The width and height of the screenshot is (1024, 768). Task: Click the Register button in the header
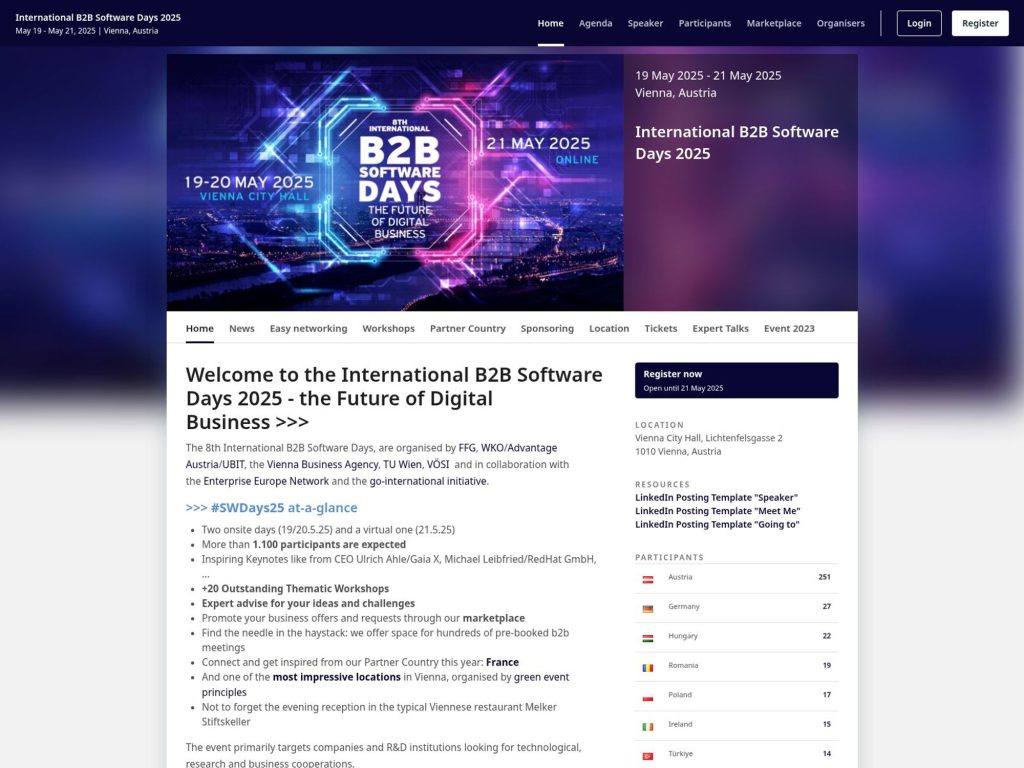[x=979, y=22]
